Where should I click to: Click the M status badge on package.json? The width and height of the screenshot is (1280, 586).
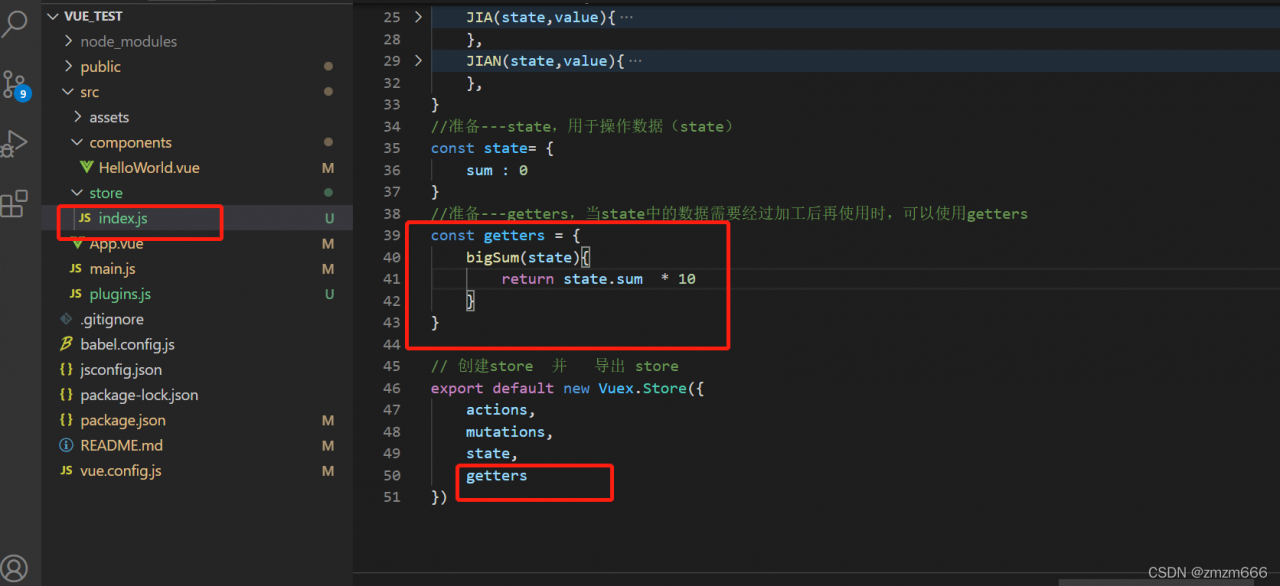(328, 420)
